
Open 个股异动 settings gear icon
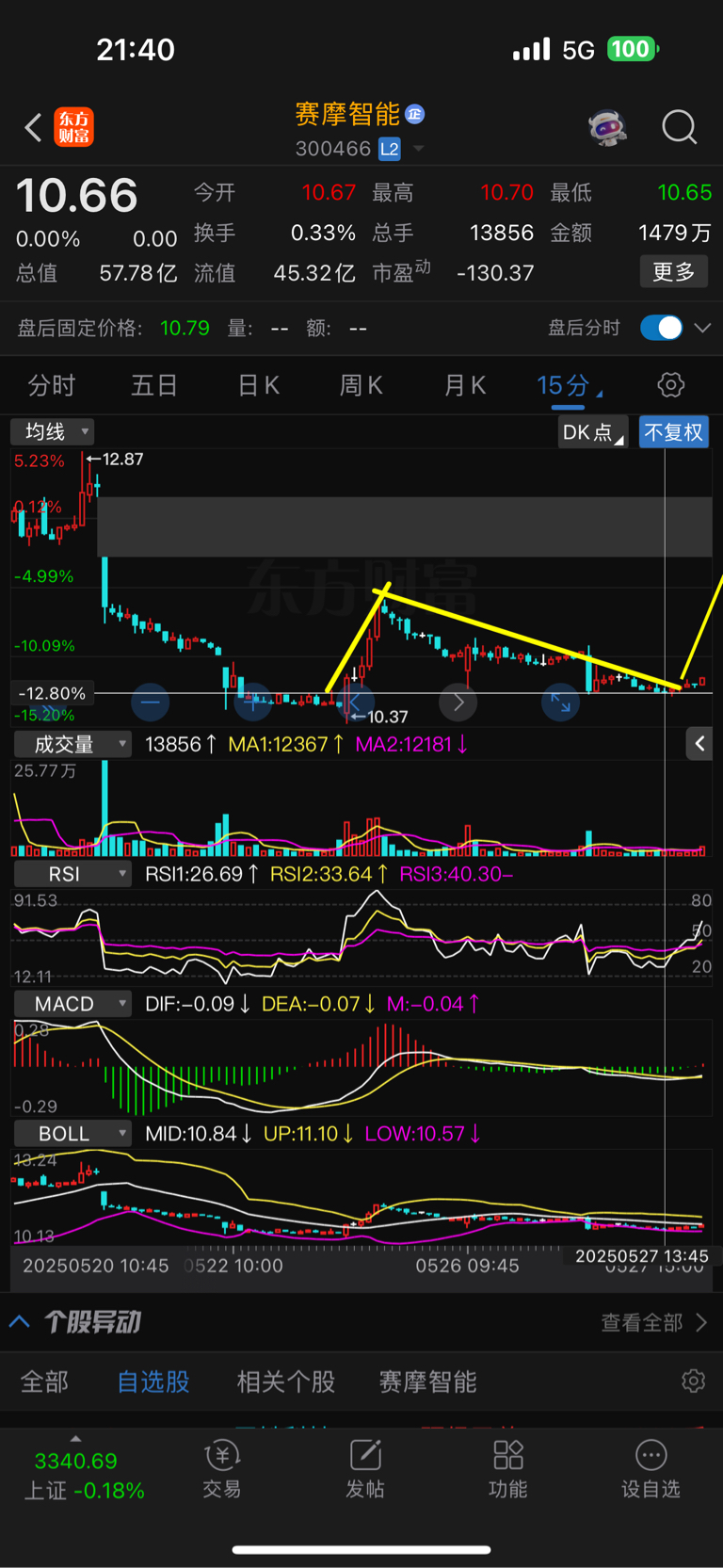(x=693, y=1381)
